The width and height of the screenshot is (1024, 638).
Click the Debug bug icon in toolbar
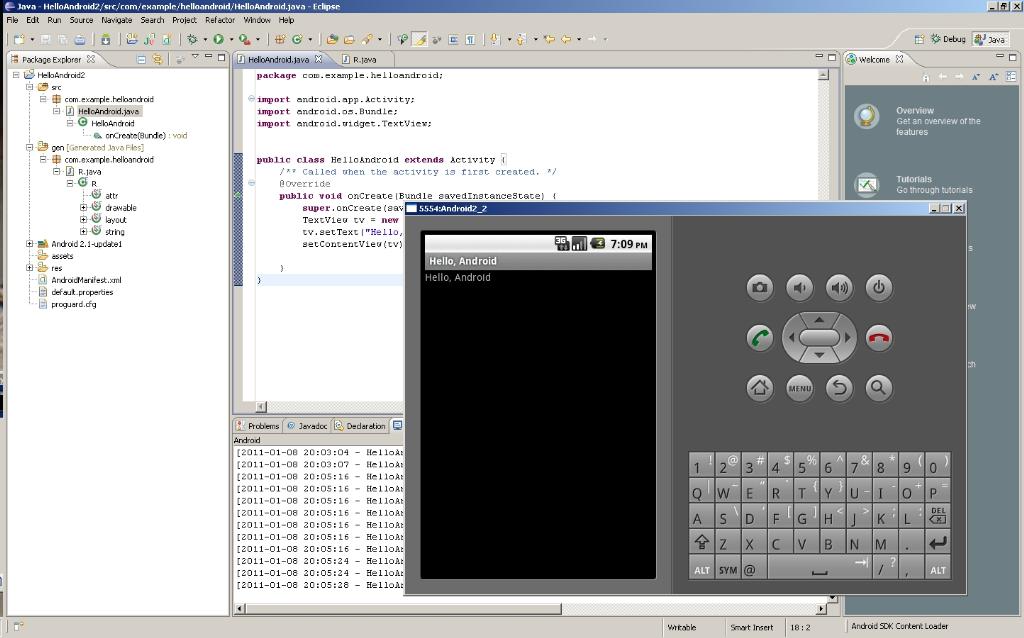[192, 39]
